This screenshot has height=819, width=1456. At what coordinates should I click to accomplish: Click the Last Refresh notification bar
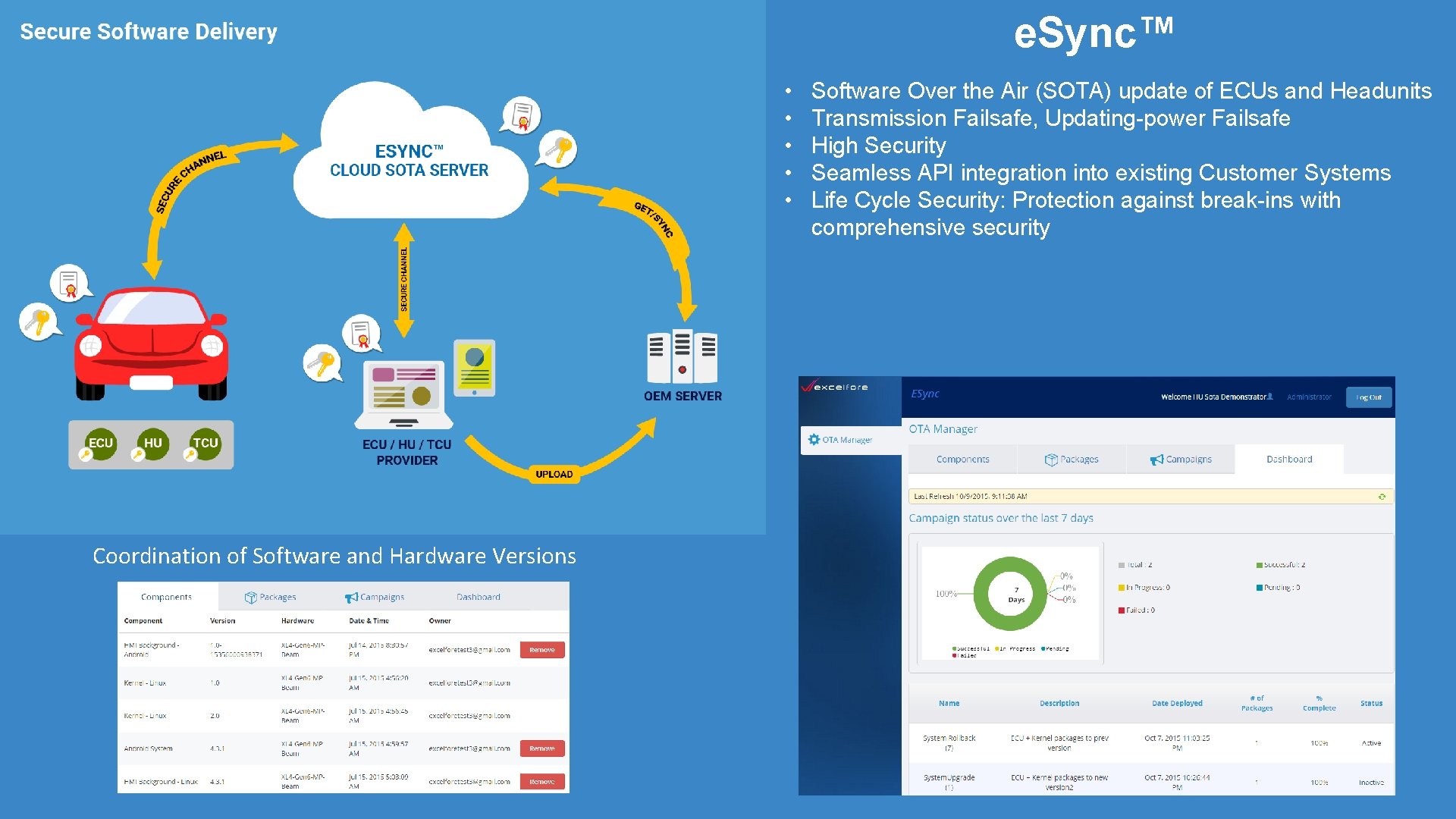(1151, 497)
